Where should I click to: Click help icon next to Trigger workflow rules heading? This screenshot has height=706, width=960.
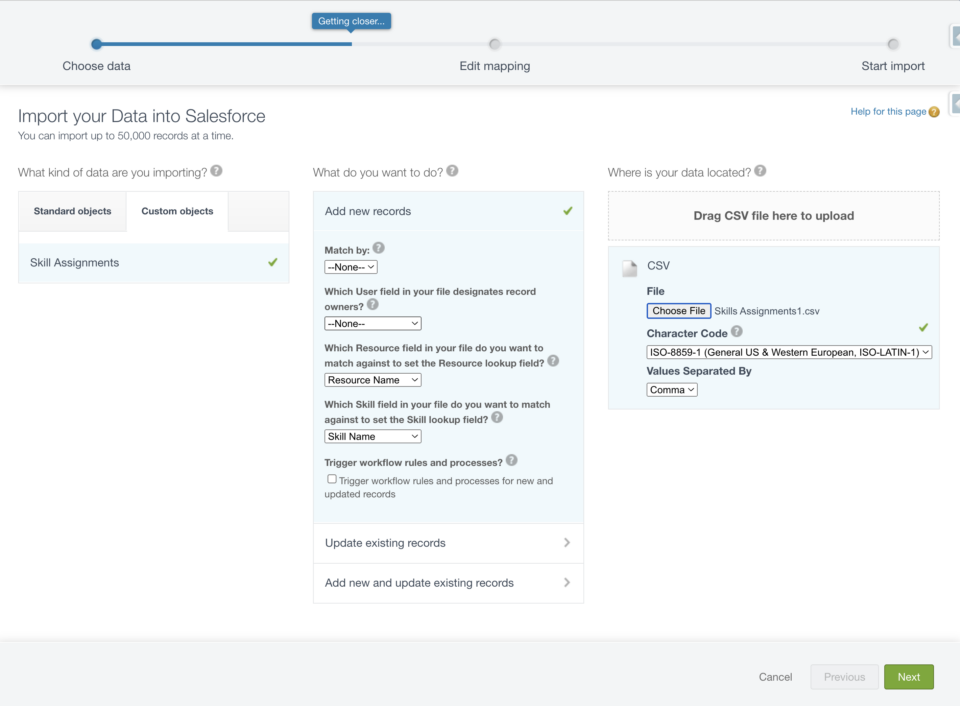pos(512,460)
